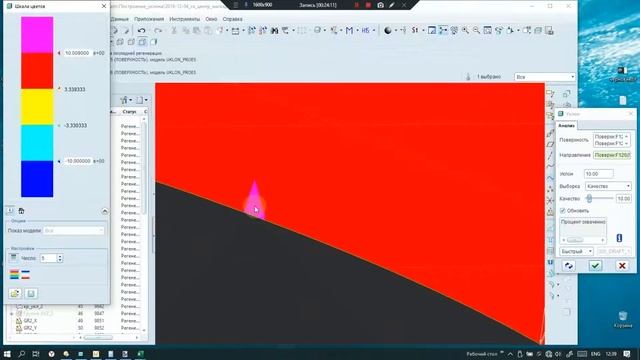Click the home icon in color scale window
This screenshot has height=360, width=640.
point(21,211)
